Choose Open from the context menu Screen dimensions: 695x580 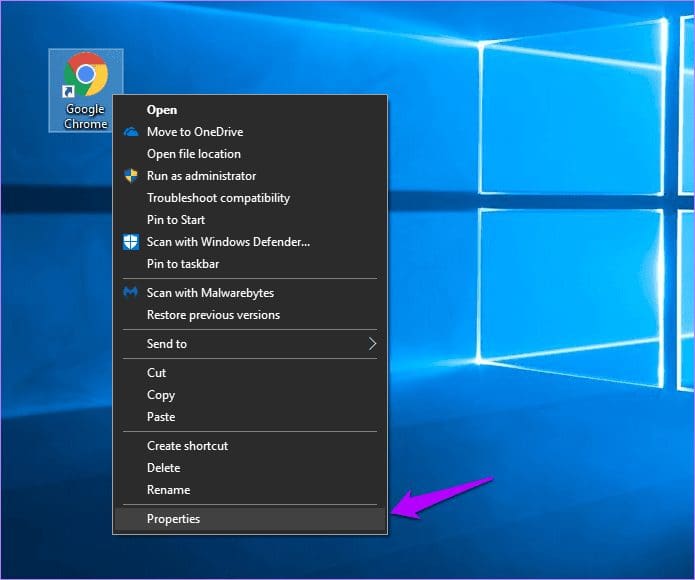[x=250, y=110]
